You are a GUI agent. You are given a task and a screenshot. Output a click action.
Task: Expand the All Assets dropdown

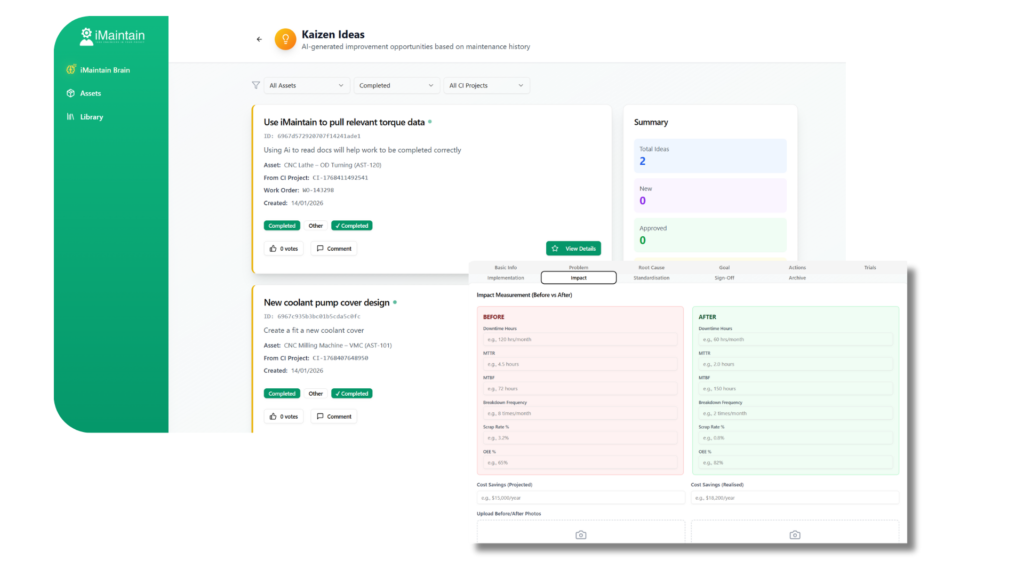307,86
